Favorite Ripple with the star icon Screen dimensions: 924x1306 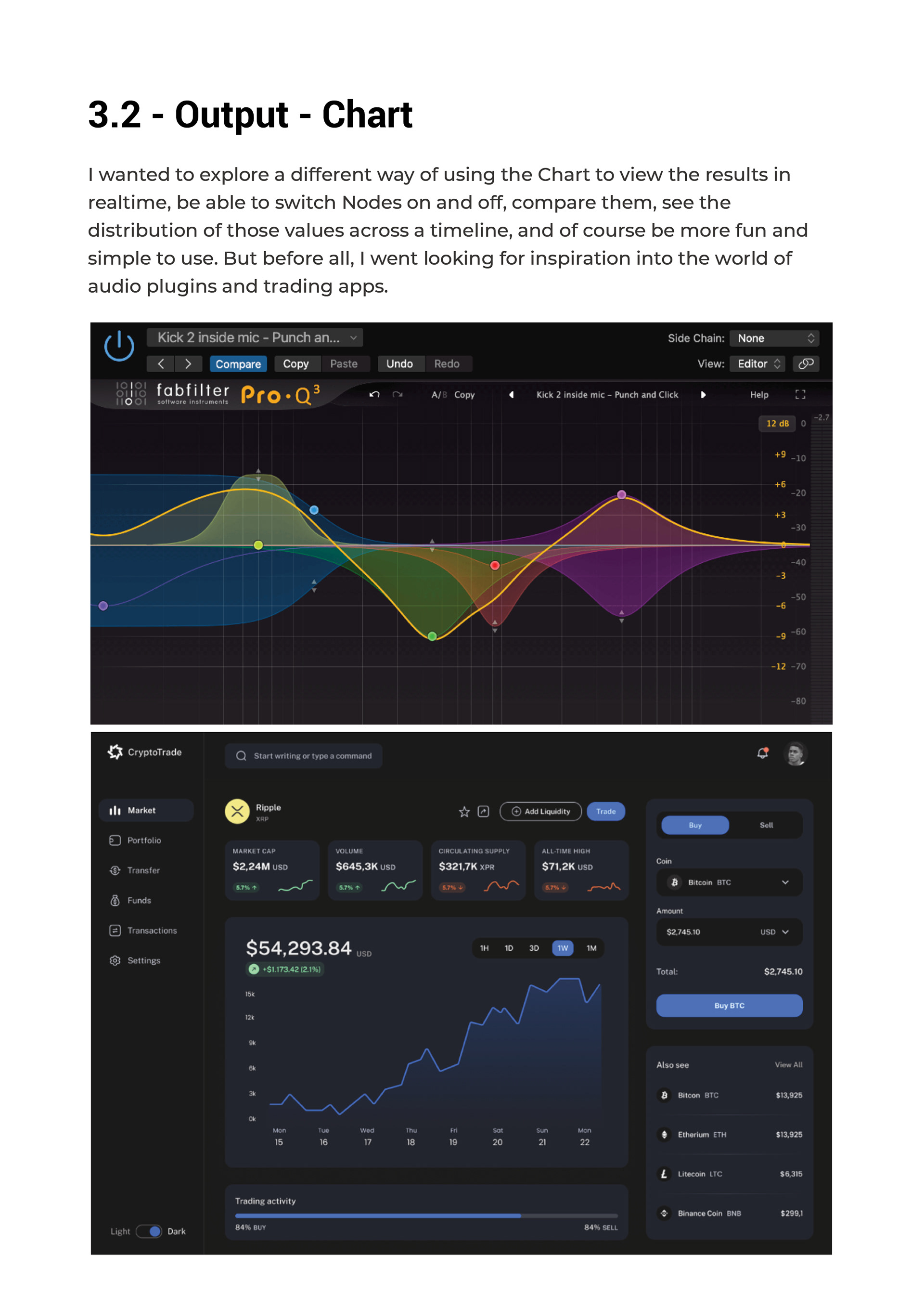pyautogui.click(x=464, y=812)
